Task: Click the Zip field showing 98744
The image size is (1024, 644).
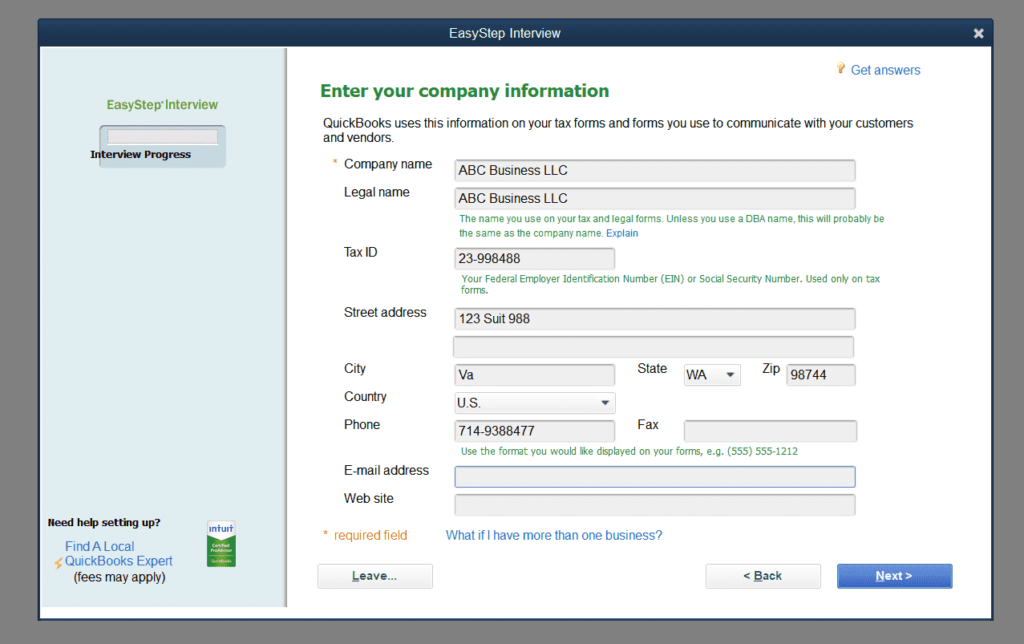Action: (821, 375)
